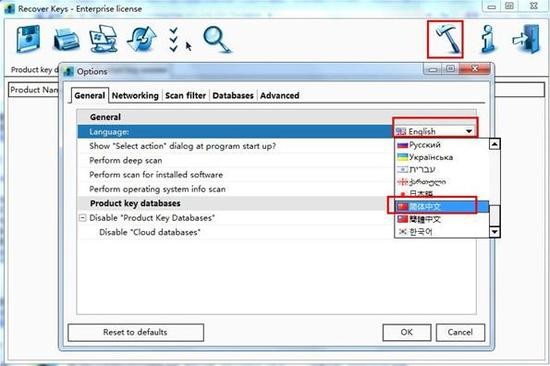The image size is (550, 366).
Task: Click the checkmarks list toolbar icon
Action: coord(173,40)
